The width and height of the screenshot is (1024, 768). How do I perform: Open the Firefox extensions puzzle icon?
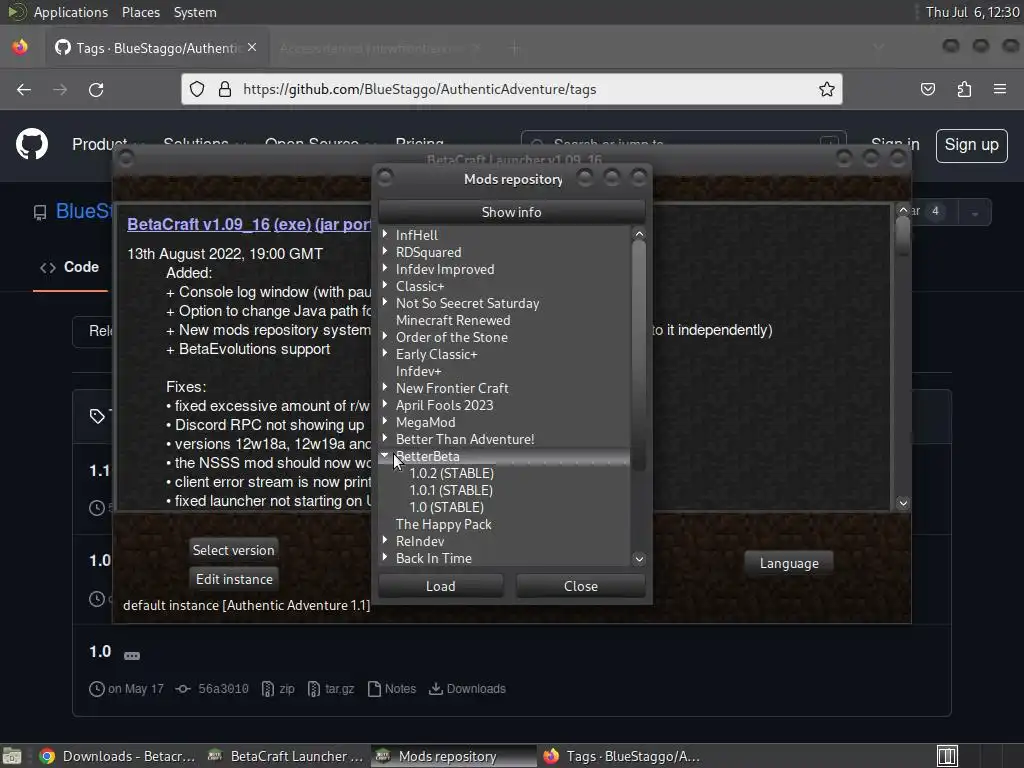click(964, 89)
